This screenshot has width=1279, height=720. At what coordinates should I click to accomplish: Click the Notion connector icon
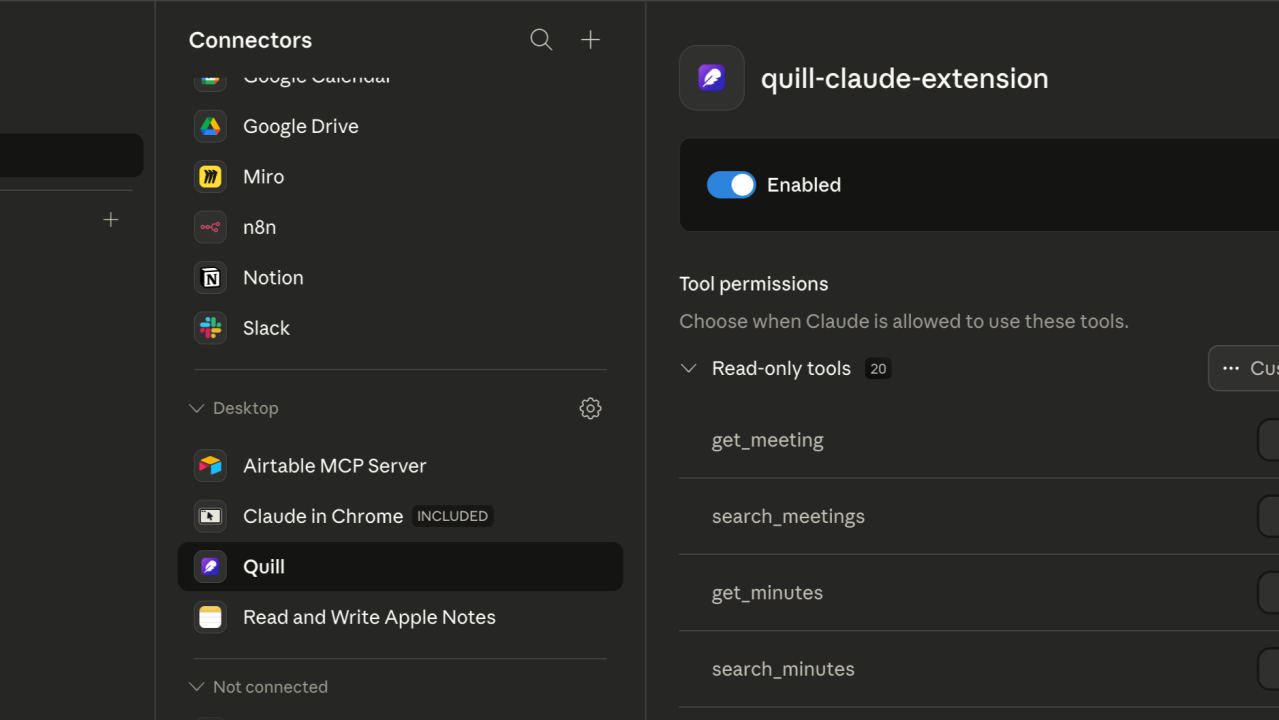pyautogui.click(x=210, y=278)
